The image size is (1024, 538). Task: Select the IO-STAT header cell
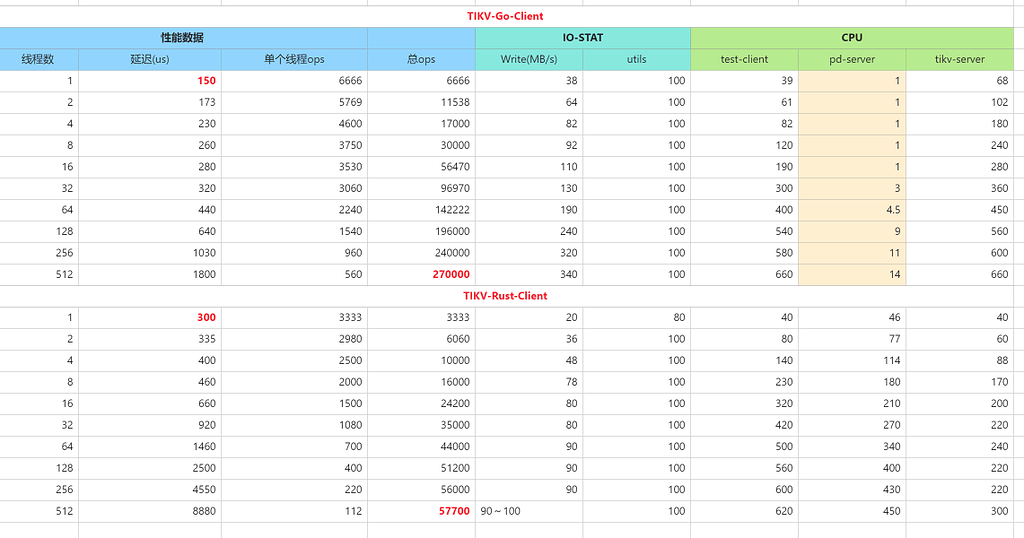pos(582,38)
